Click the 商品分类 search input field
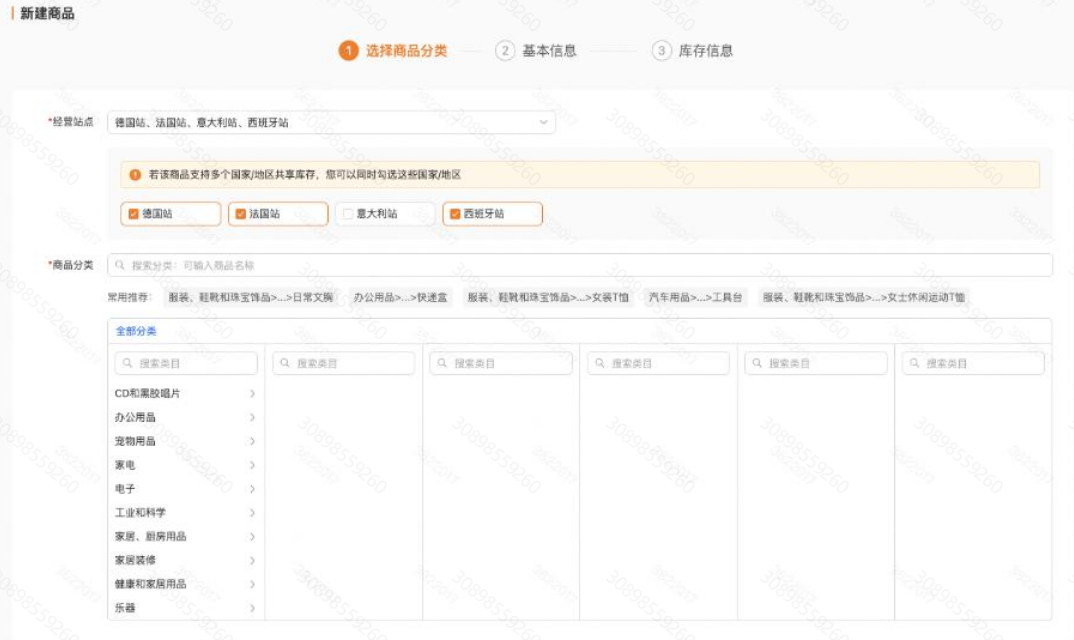Screen dimensions: 1074x640 tap(580, 266)
